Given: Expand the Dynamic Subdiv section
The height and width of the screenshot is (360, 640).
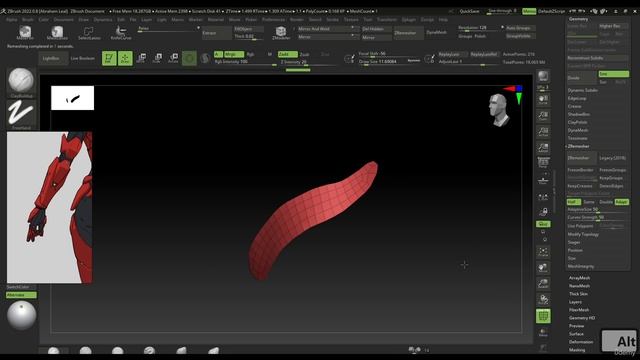Looking at the screenshot, I should [582, 90].
